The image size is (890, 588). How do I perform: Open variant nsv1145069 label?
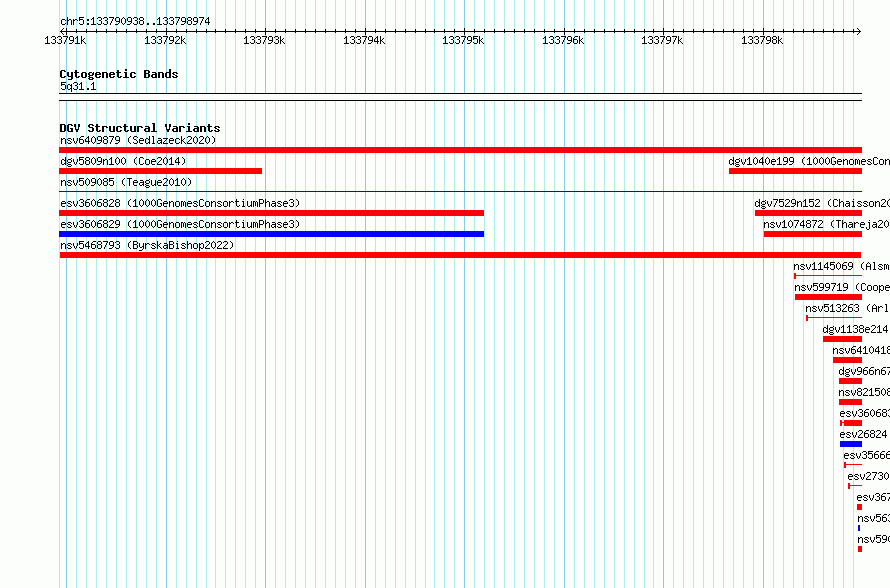click(x=841, y=266)
